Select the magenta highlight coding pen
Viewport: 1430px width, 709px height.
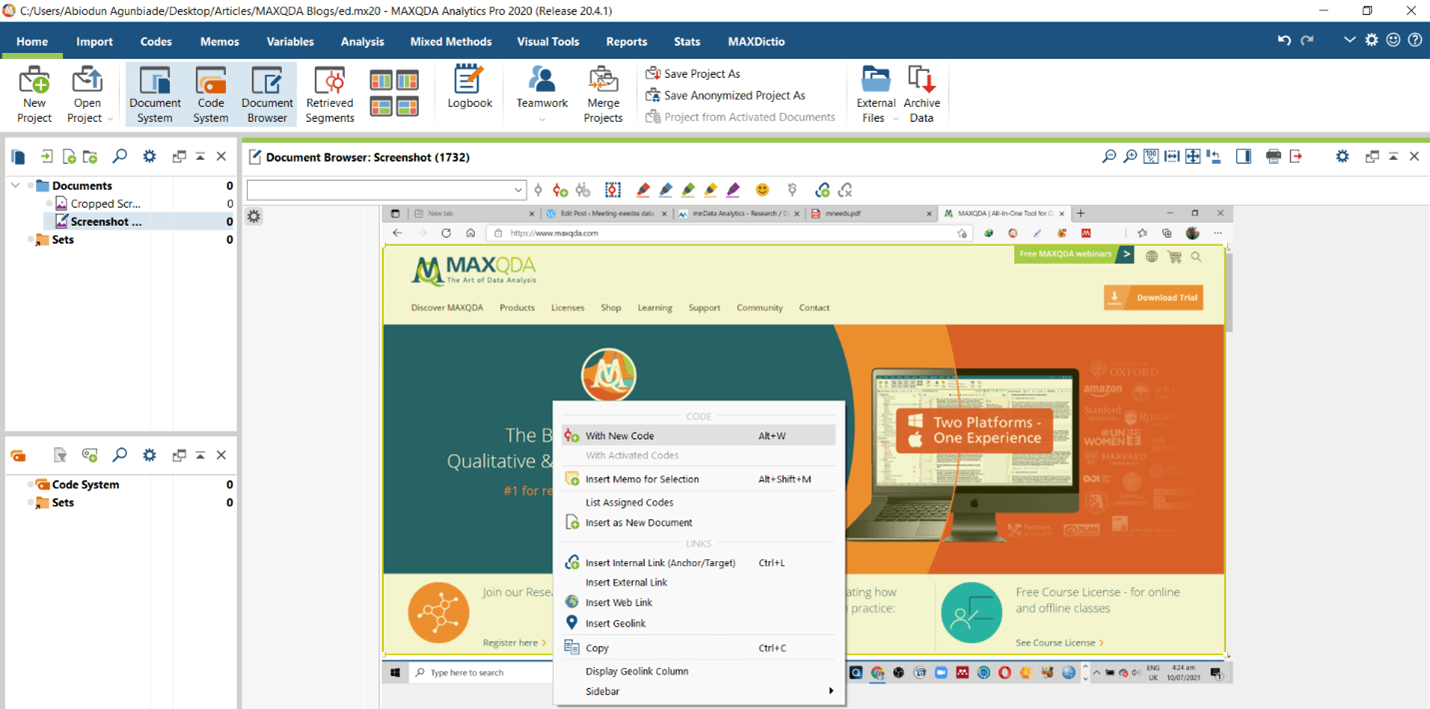tap(733, 190)
